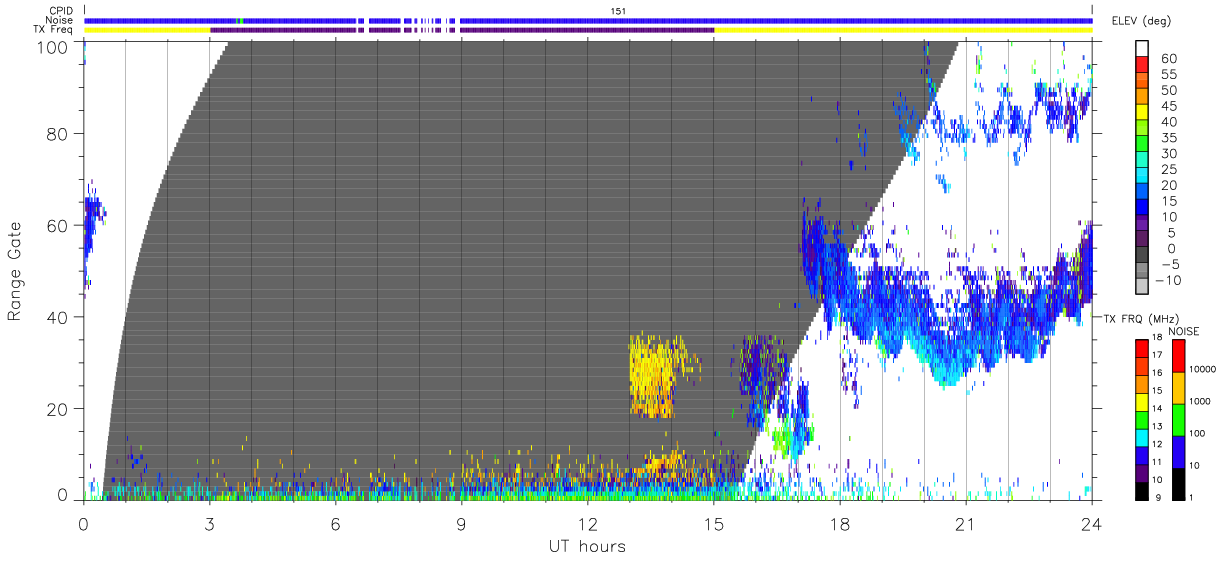Select the 'Range Gate' y-axis label
The height and width of the screenshot is (567, 1228).
[15, 271]
